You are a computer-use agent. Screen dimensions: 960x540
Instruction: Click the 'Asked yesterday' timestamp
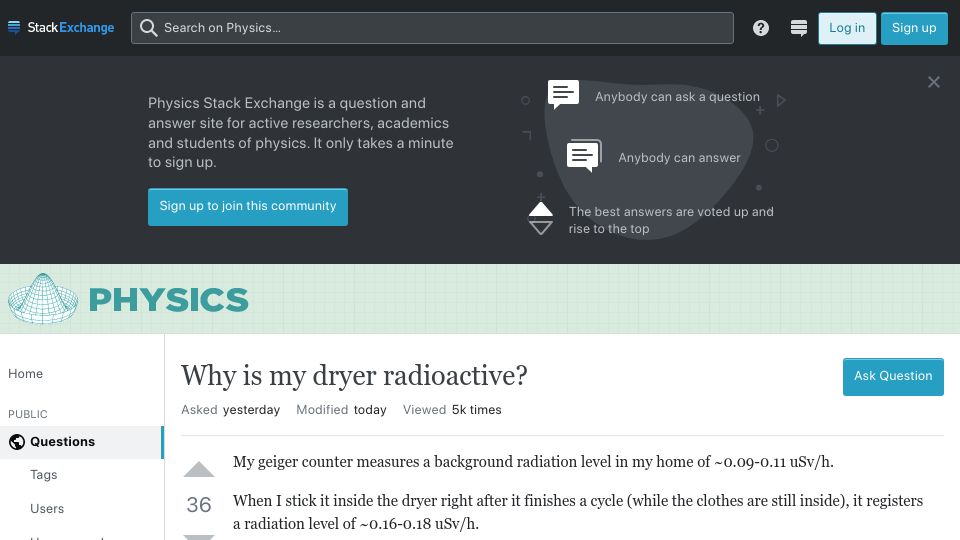click(x=230, y=410)
